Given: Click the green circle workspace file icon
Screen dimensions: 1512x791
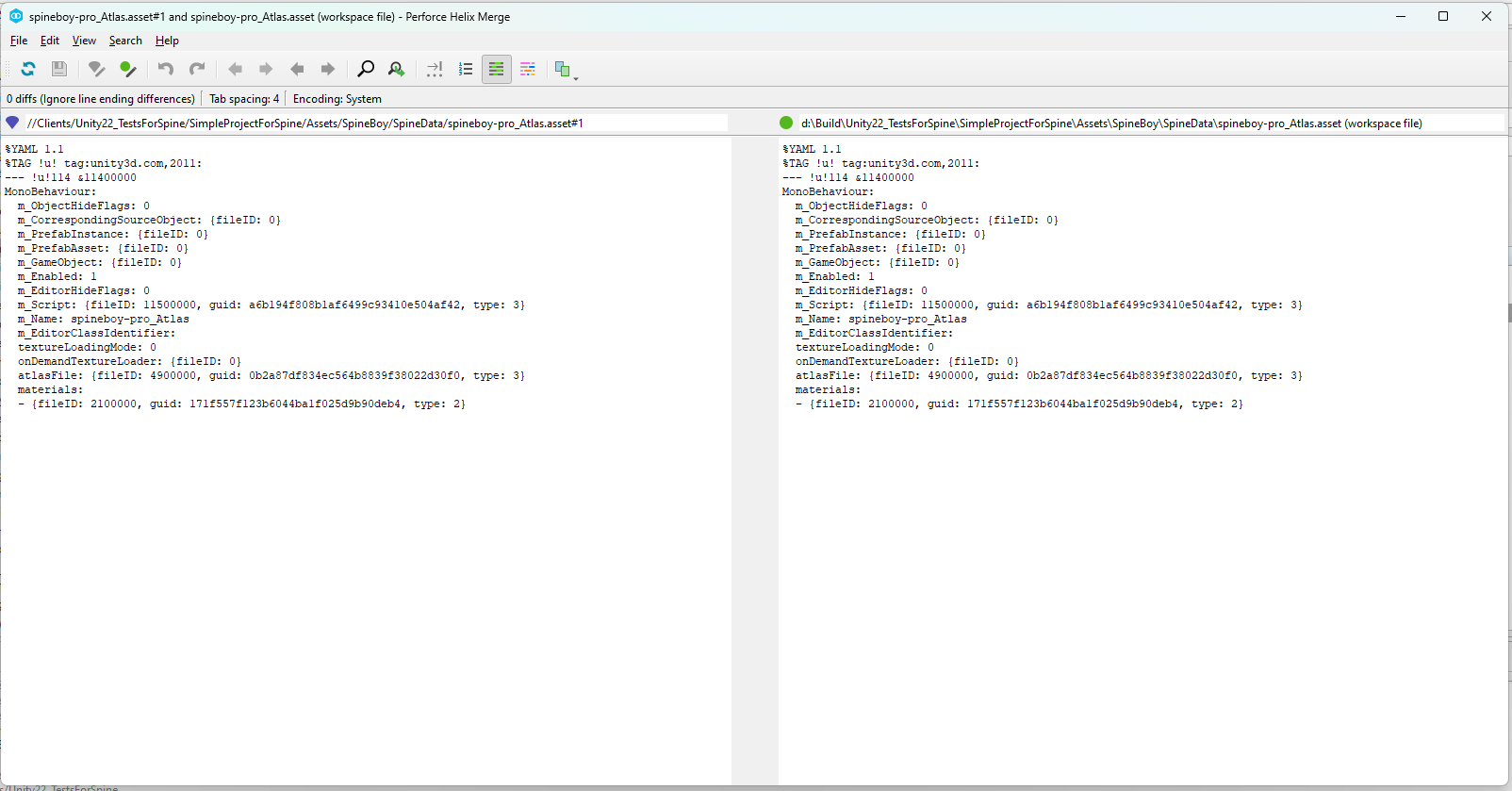Looking at the screenshot, I should (x=786, y=123).
